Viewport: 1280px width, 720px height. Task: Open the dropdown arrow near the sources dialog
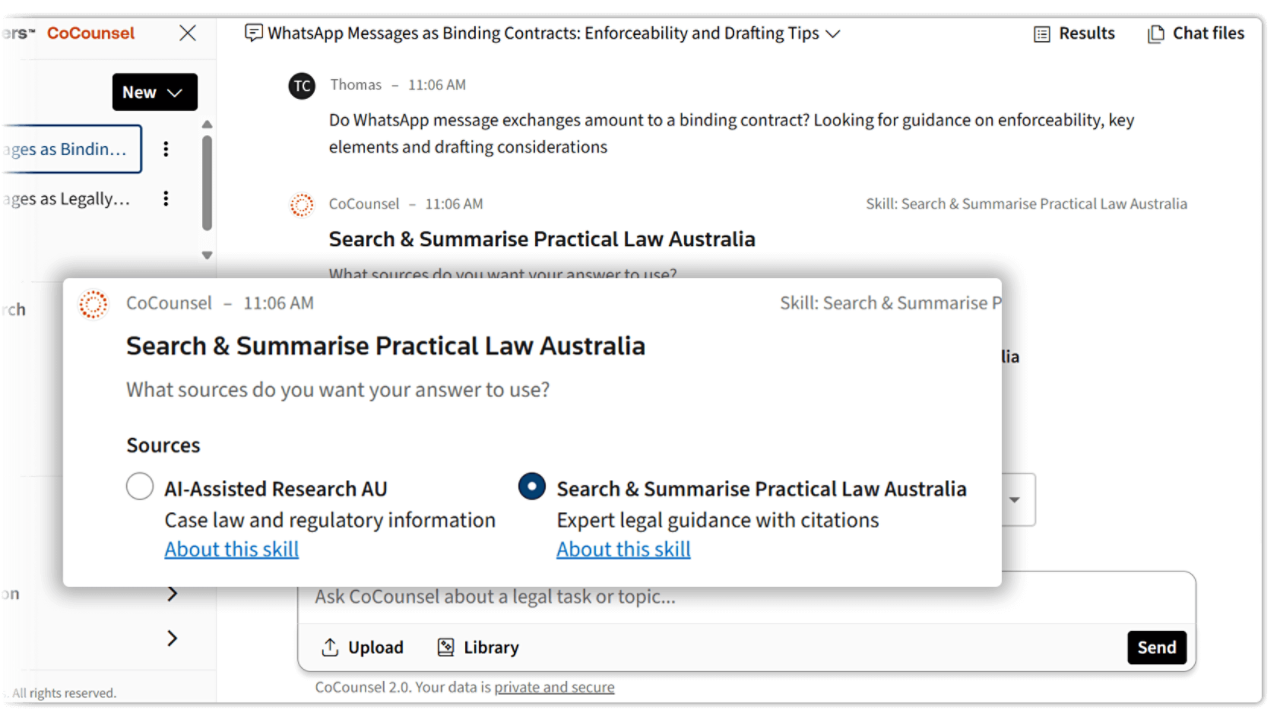[x=1016, y=499]
